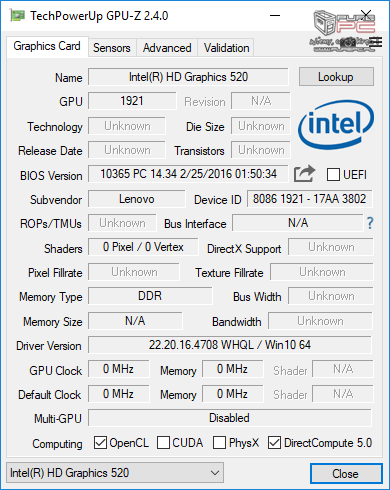Click the Die Size Unknown field
The width and height of the screenshot is (390, 490).
pyautogui.click(x=261, y=126)
